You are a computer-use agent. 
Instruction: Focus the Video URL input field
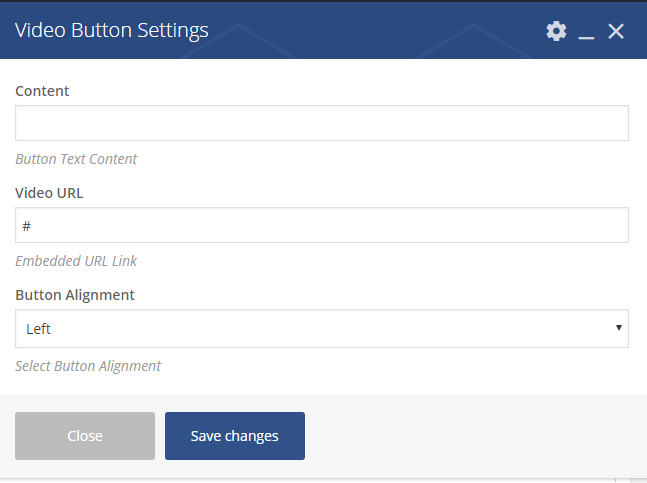(x=321, y=225)
